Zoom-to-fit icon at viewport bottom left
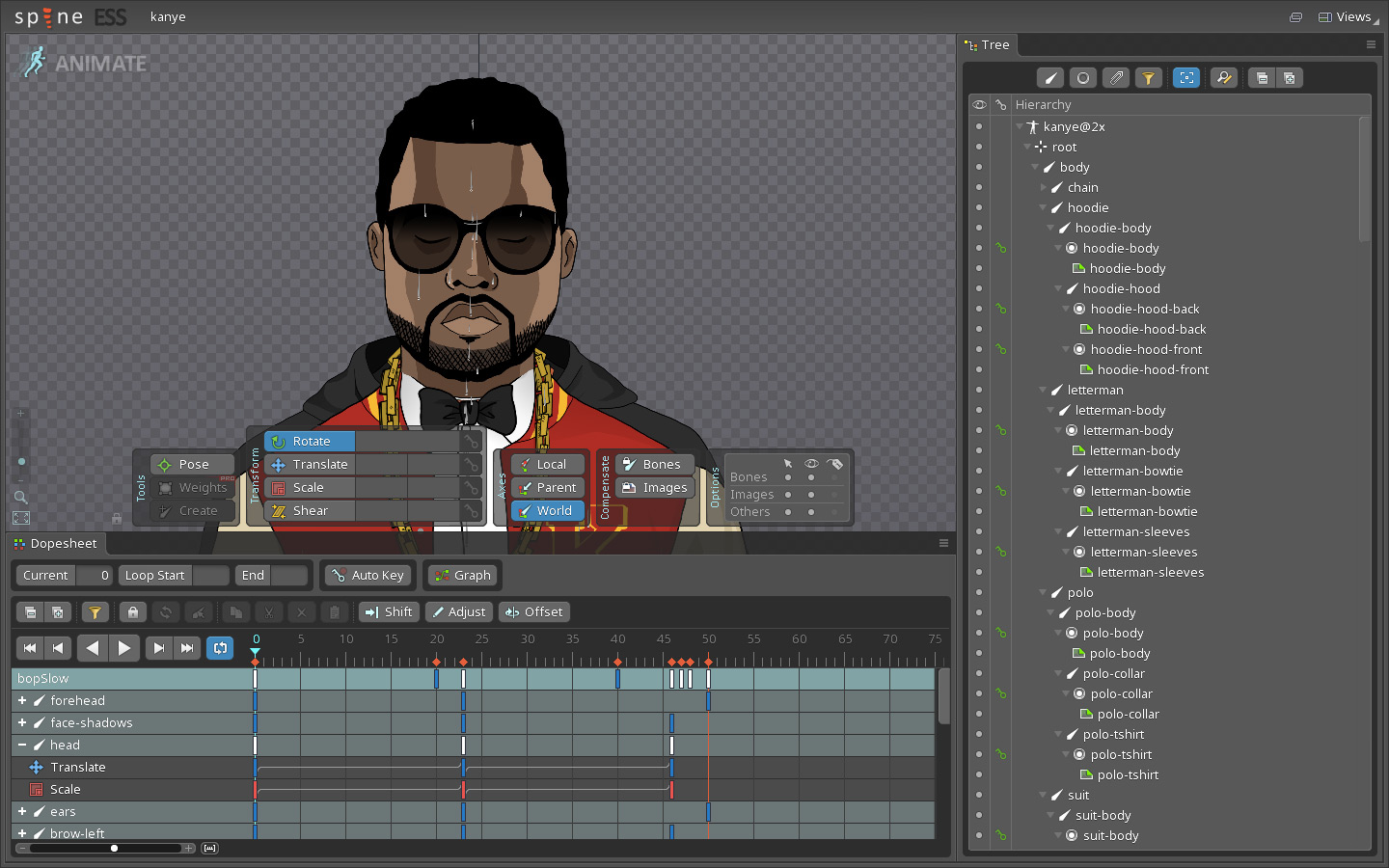 click(x=21, y=518)
